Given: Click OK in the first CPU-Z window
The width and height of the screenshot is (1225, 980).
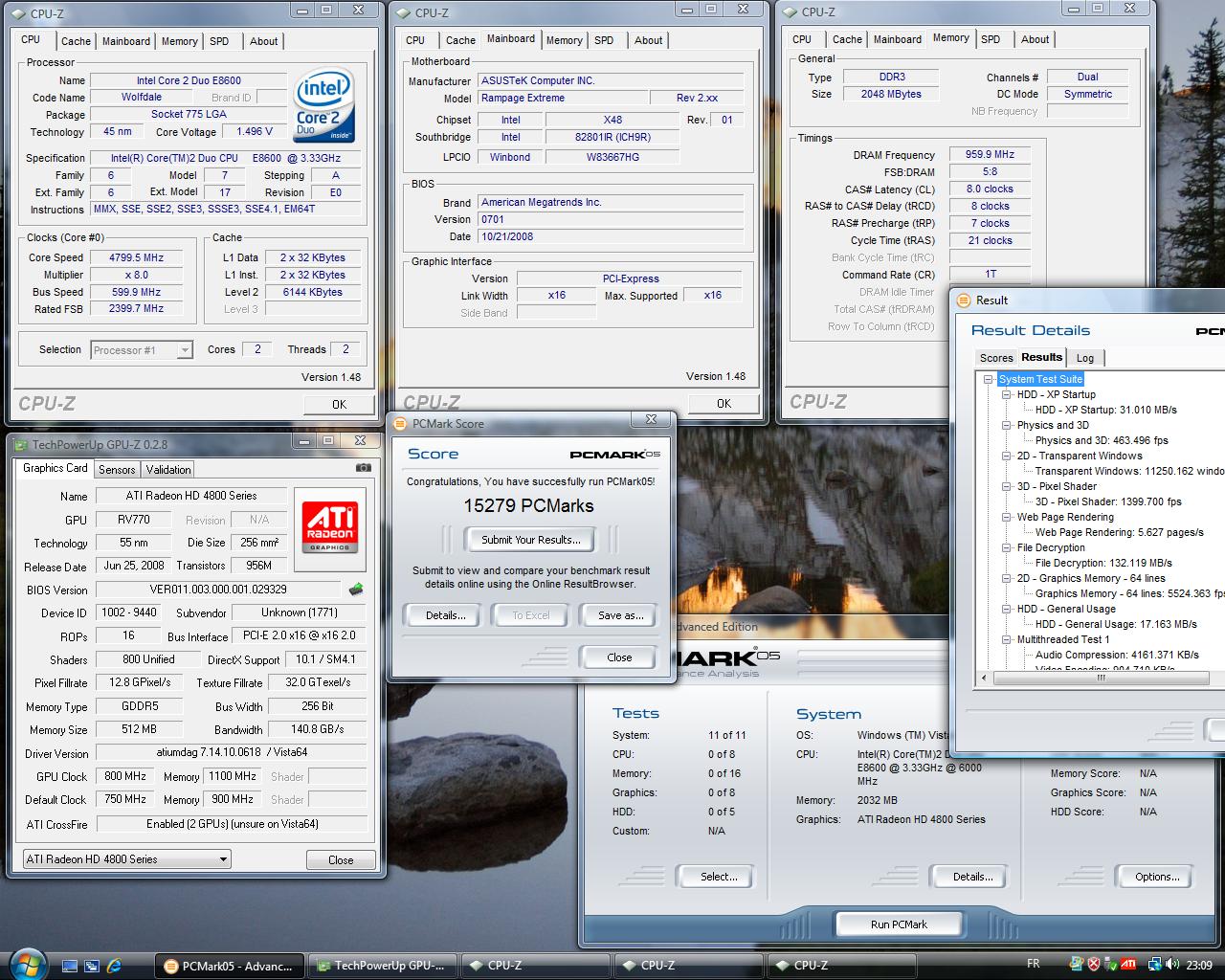Looking at the screenshot, I should (x=339, y=405).
